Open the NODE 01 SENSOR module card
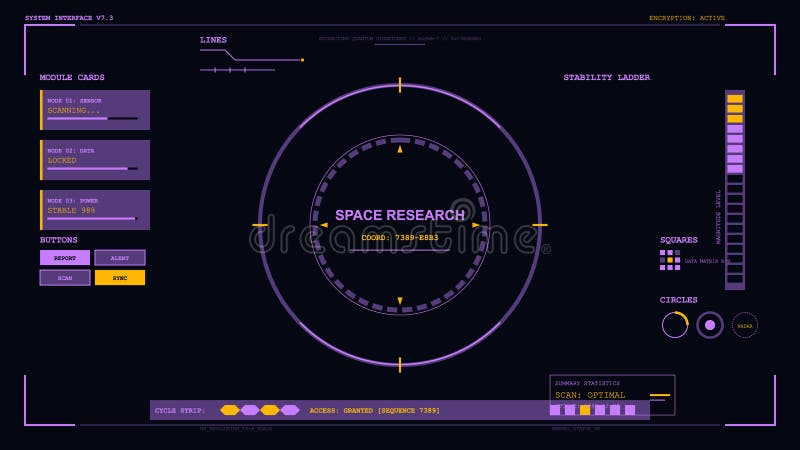The image size is (800, 450). (x=95, y=110)
